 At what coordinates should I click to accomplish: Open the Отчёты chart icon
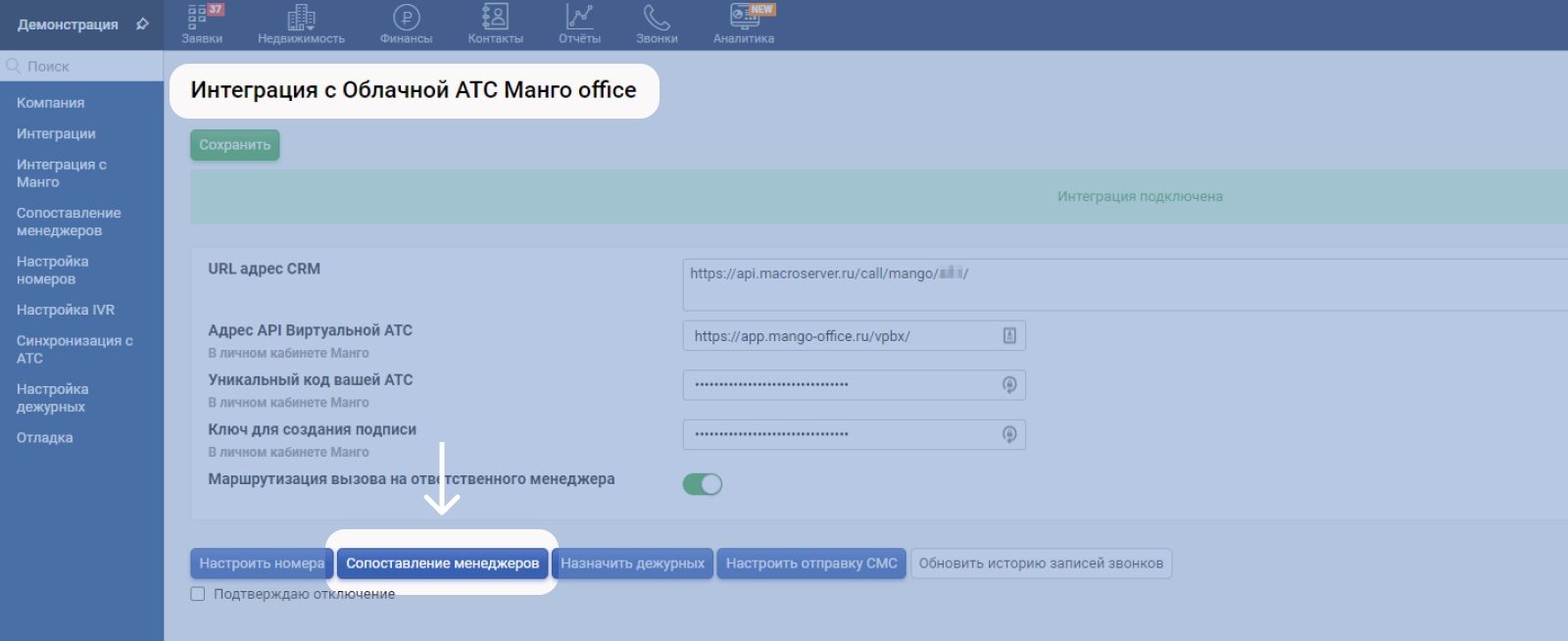coord(579,18)
